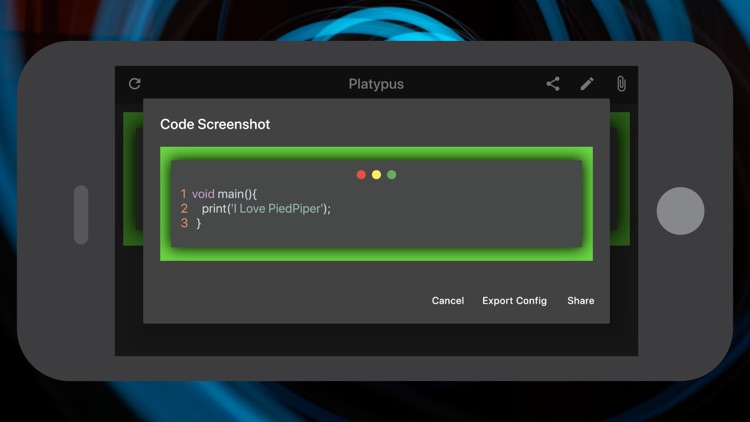Click the Export Config button

coord(514,300)
